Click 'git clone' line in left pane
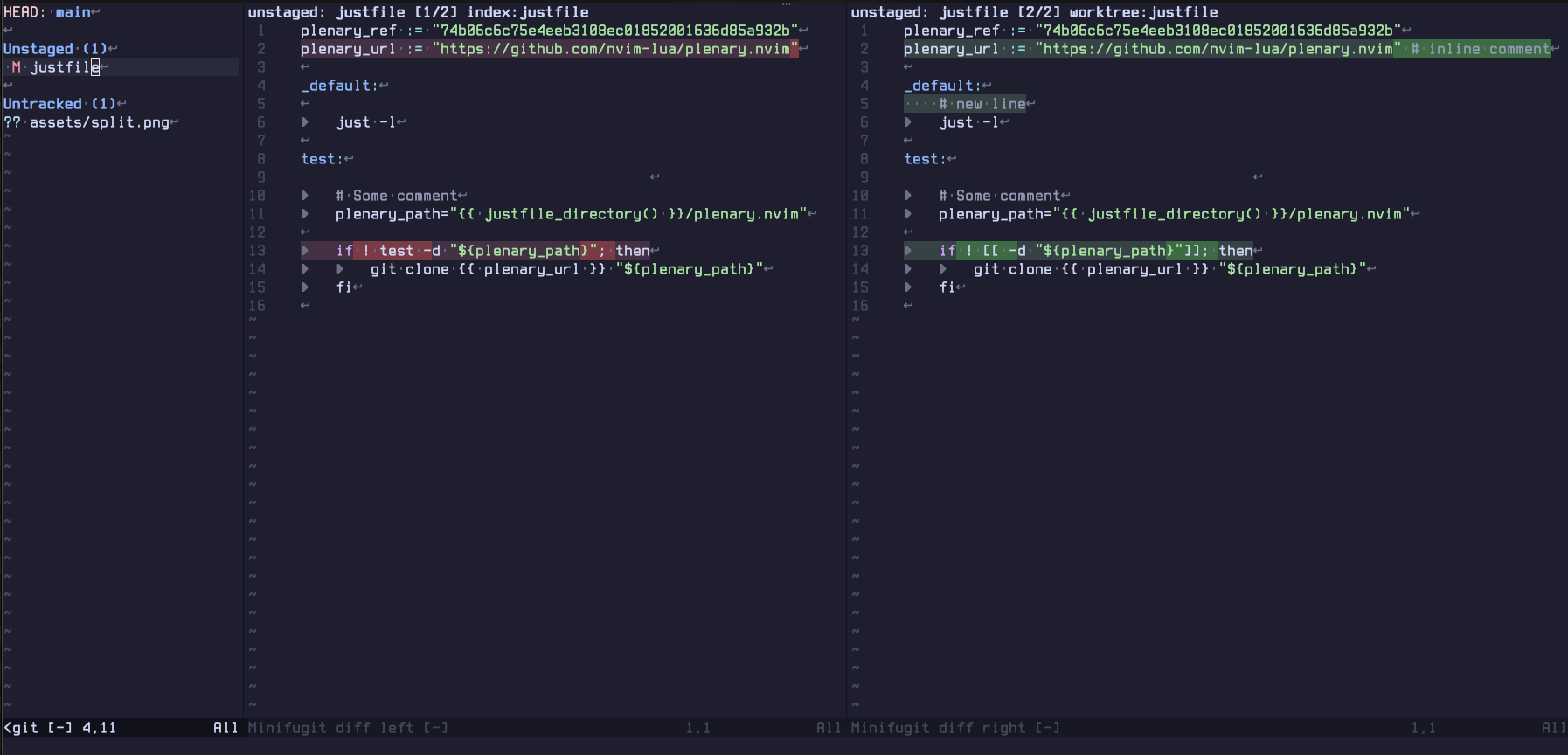This screenshot has height=755, width=1568. [567, 269]
